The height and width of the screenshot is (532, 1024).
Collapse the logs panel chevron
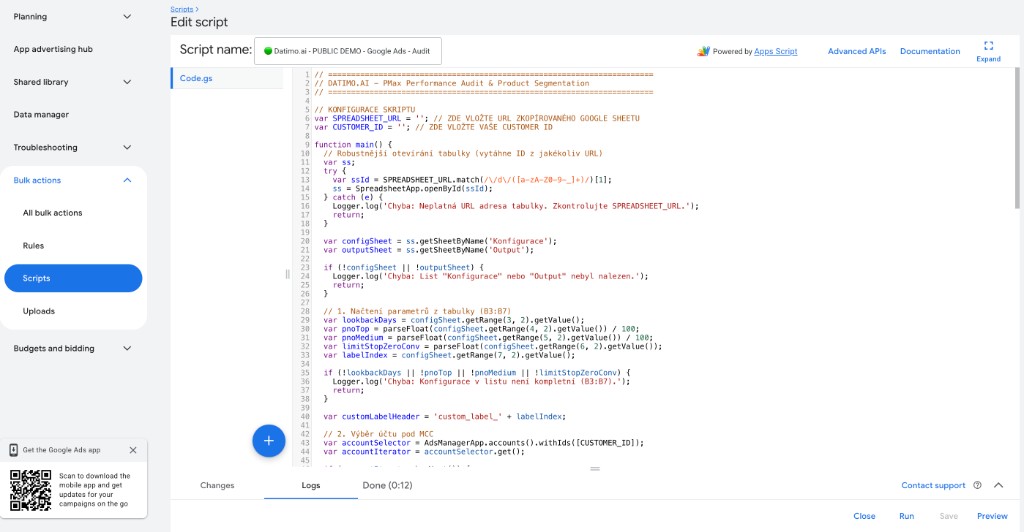click(x=999, y=485)
